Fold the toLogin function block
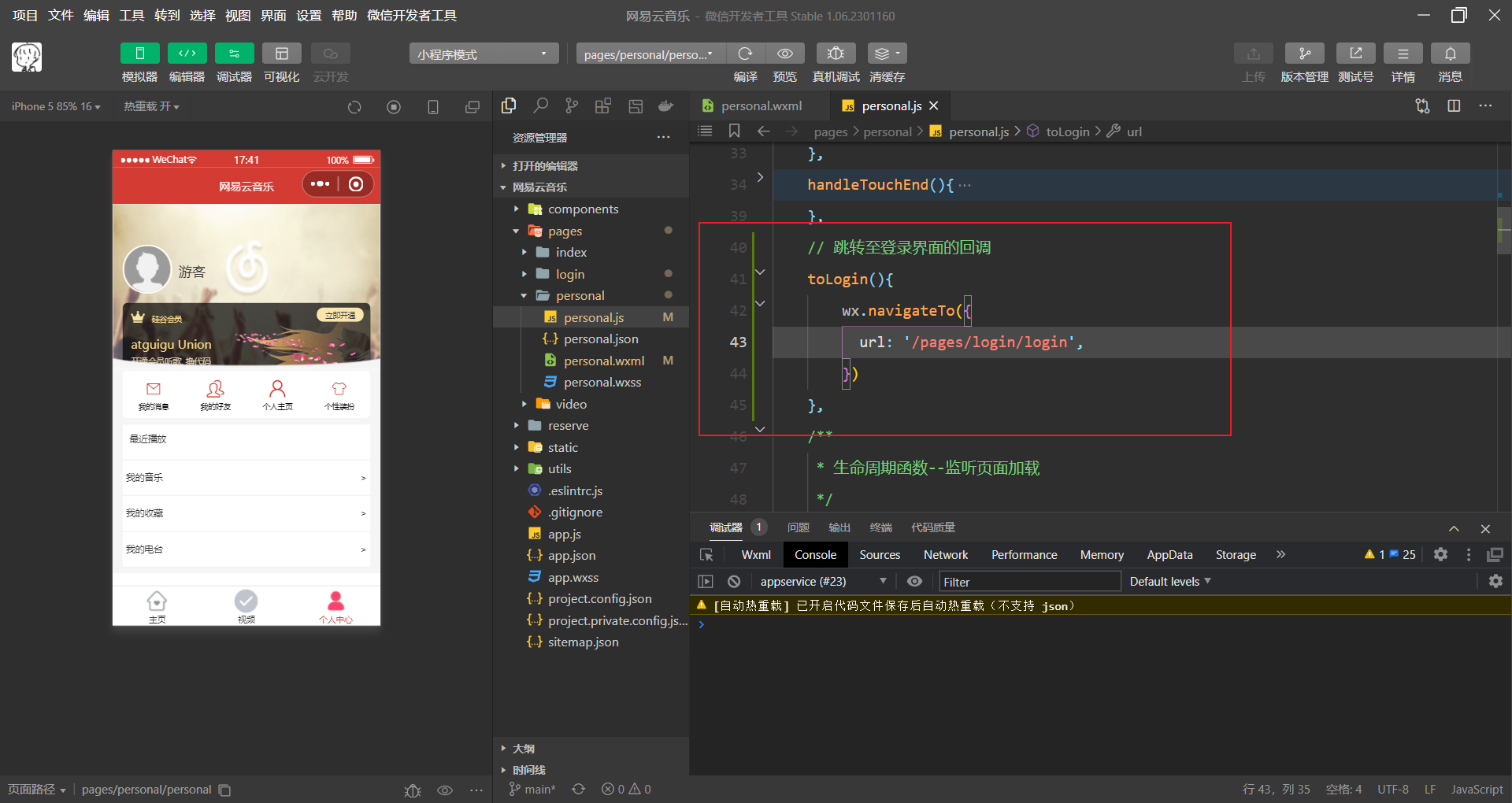Screen dimensions: 1512x803 [x=760, y=272]
